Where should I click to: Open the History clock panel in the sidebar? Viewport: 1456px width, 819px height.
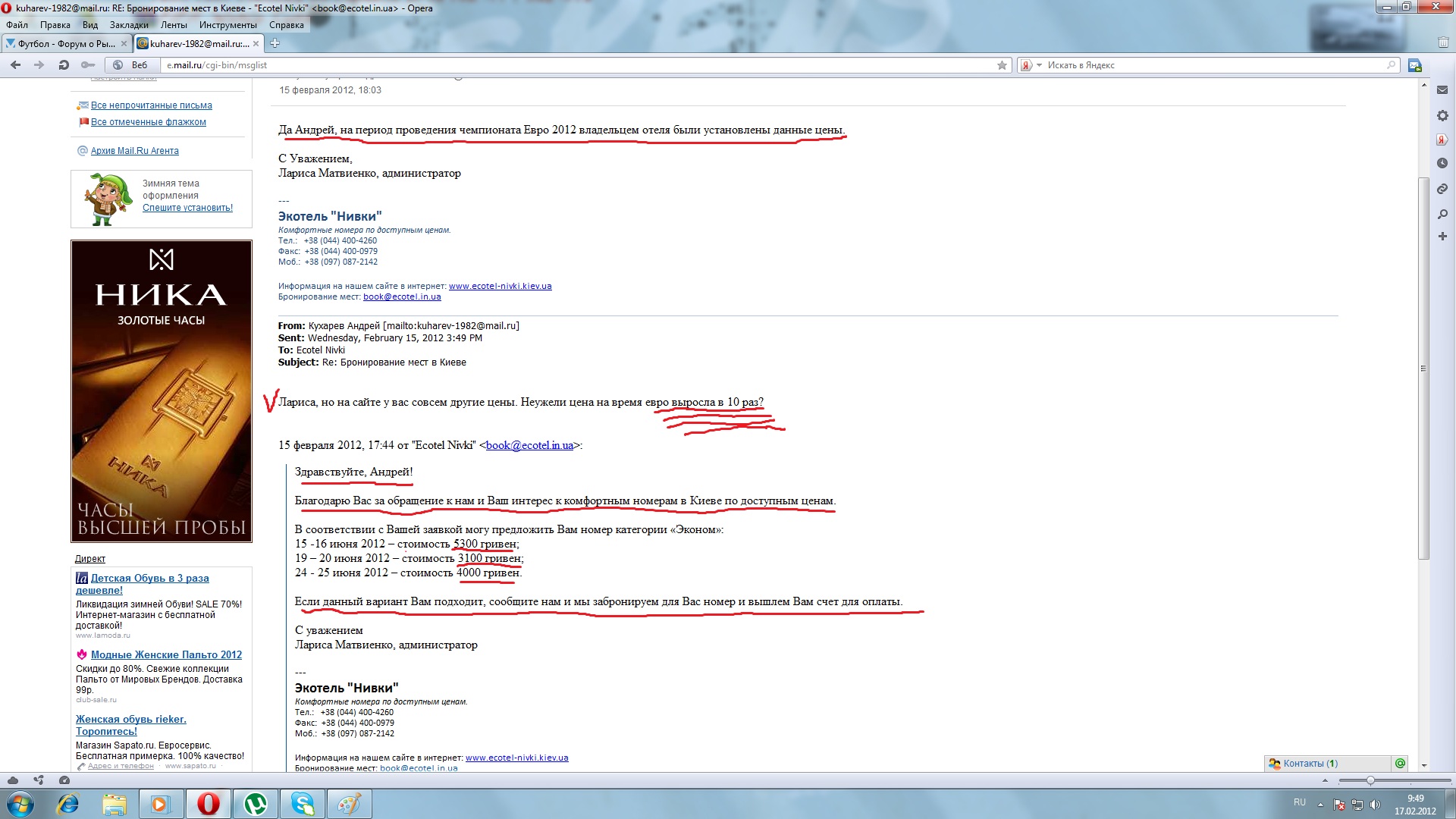click(x=1442, y=163)
